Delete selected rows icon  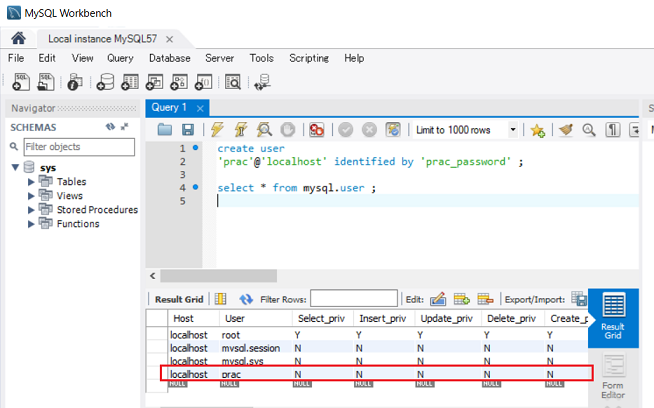(x=485, y=299)
